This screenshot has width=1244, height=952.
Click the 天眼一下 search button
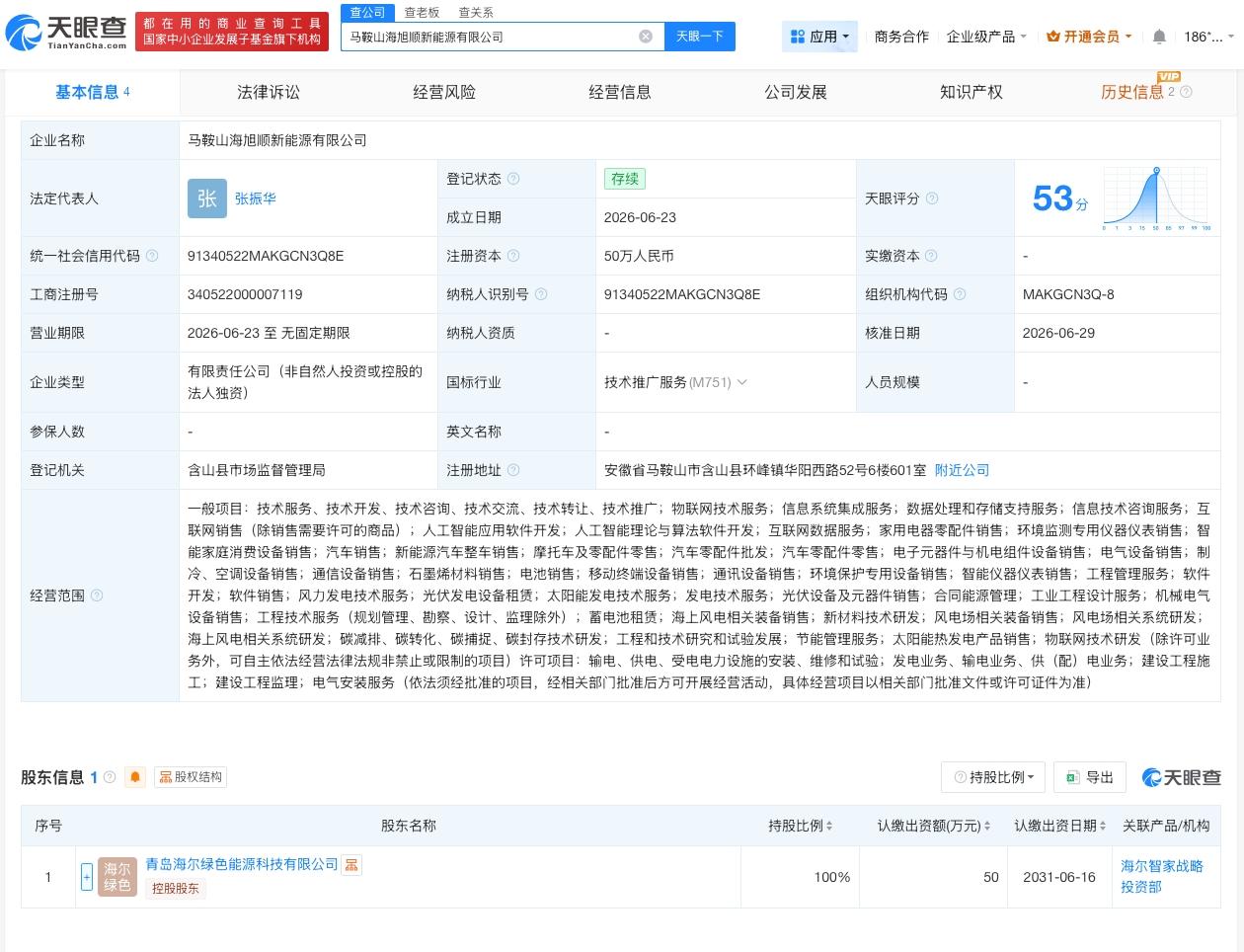(x=700, y=37)
